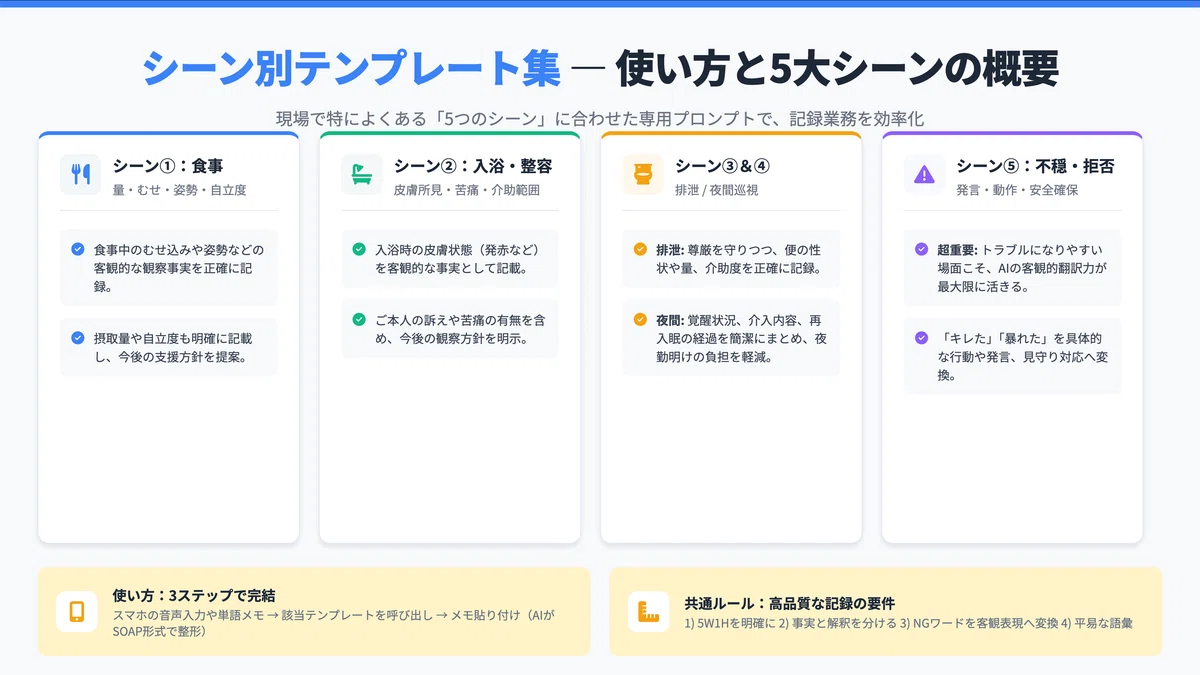Screen dimensions: 1200x675
Task: Click green checkmark next to 入浴時の皮膚状態 text
Action: pos(359,249)
